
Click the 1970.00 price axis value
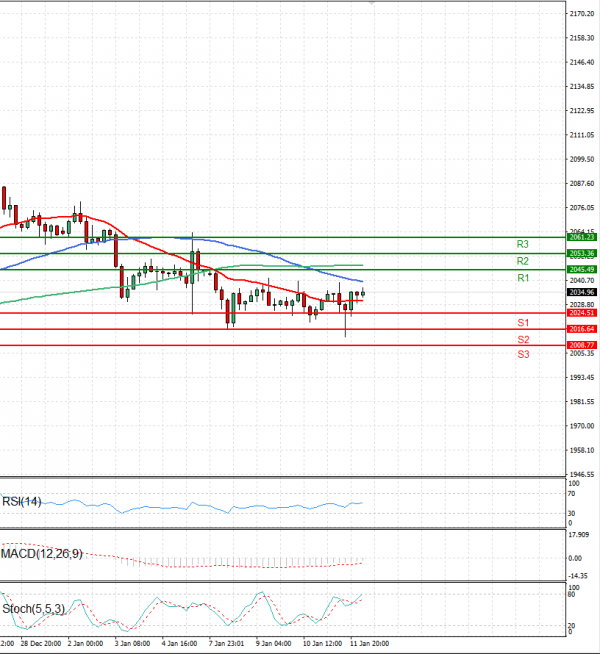(582, 426)
